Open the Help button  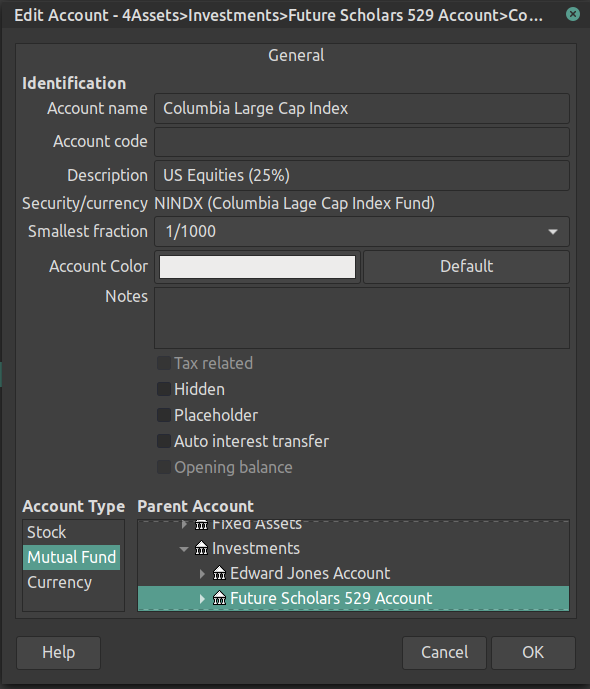click(x=58, y=653)
